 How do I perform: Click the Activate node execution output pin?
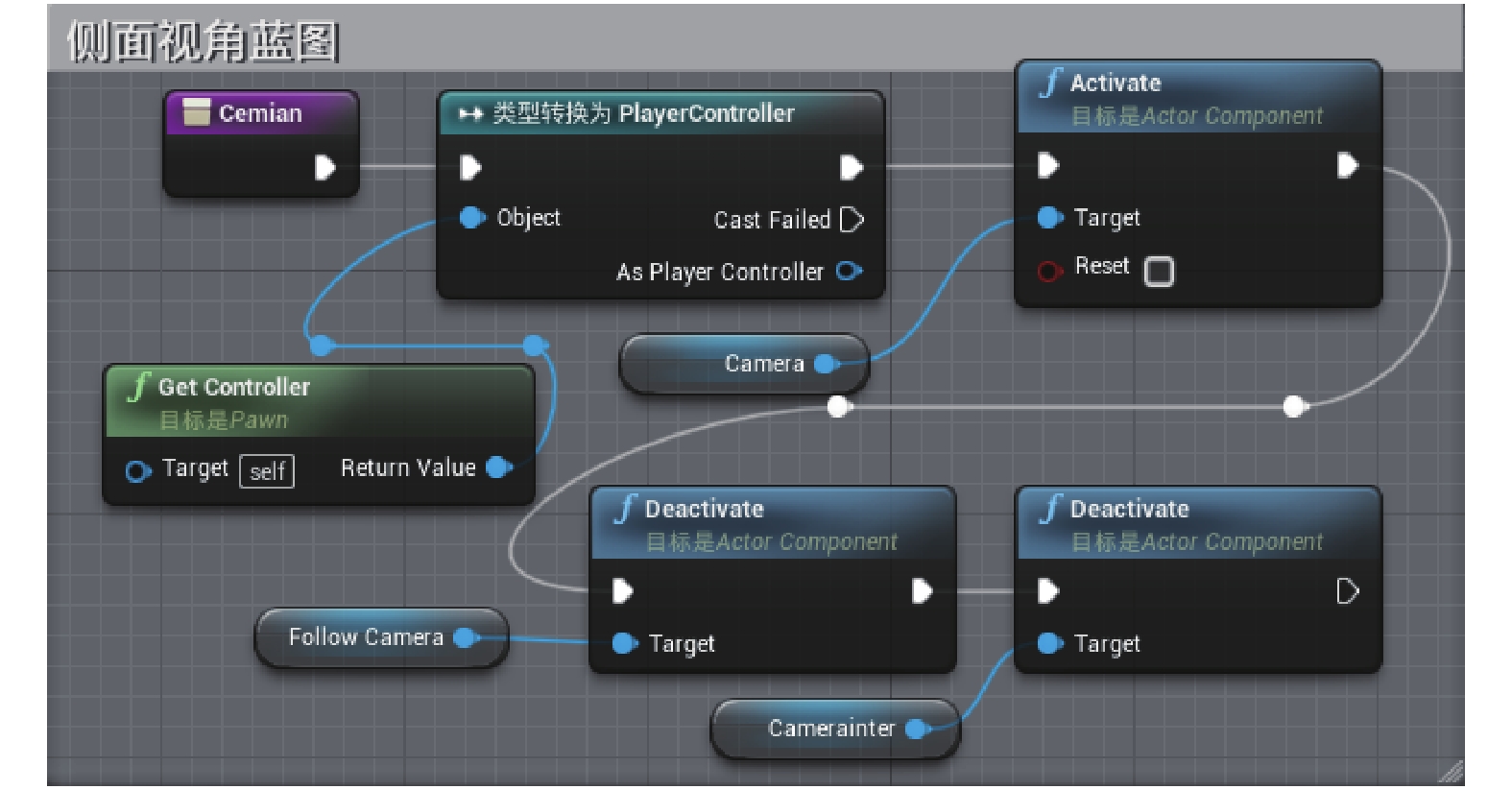(x=1348, y=166)
